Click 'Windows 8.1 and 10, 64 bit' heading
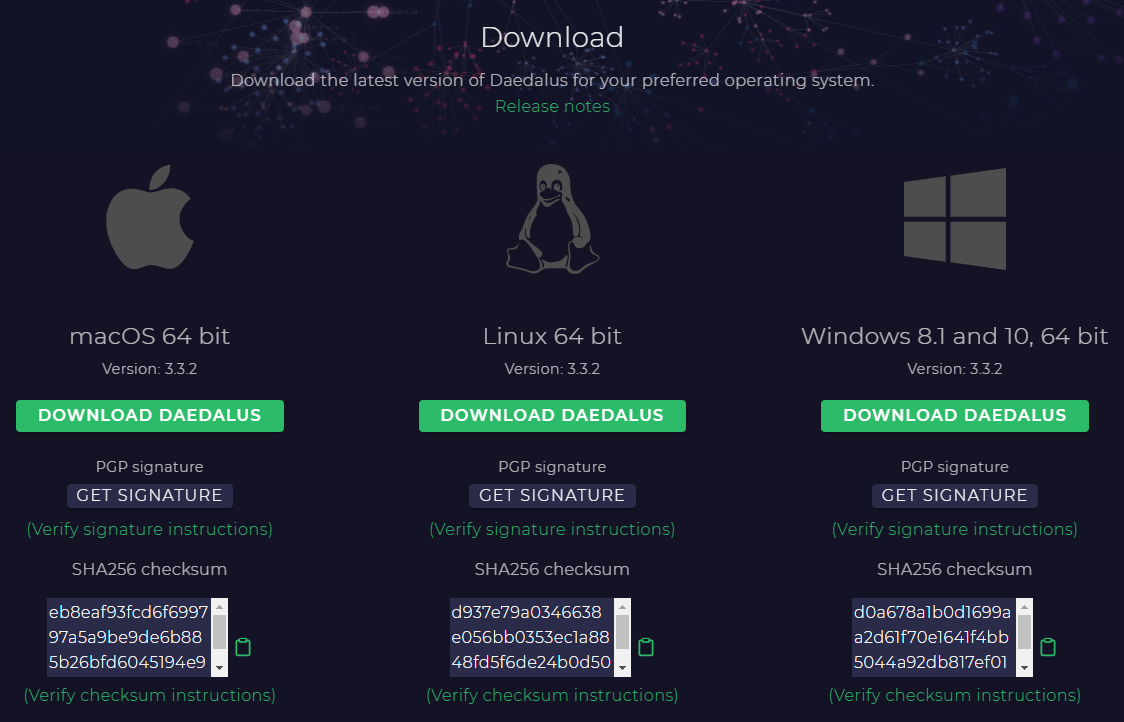The image size is (1124, 722). pyautogui.click(x=955, y=336)
